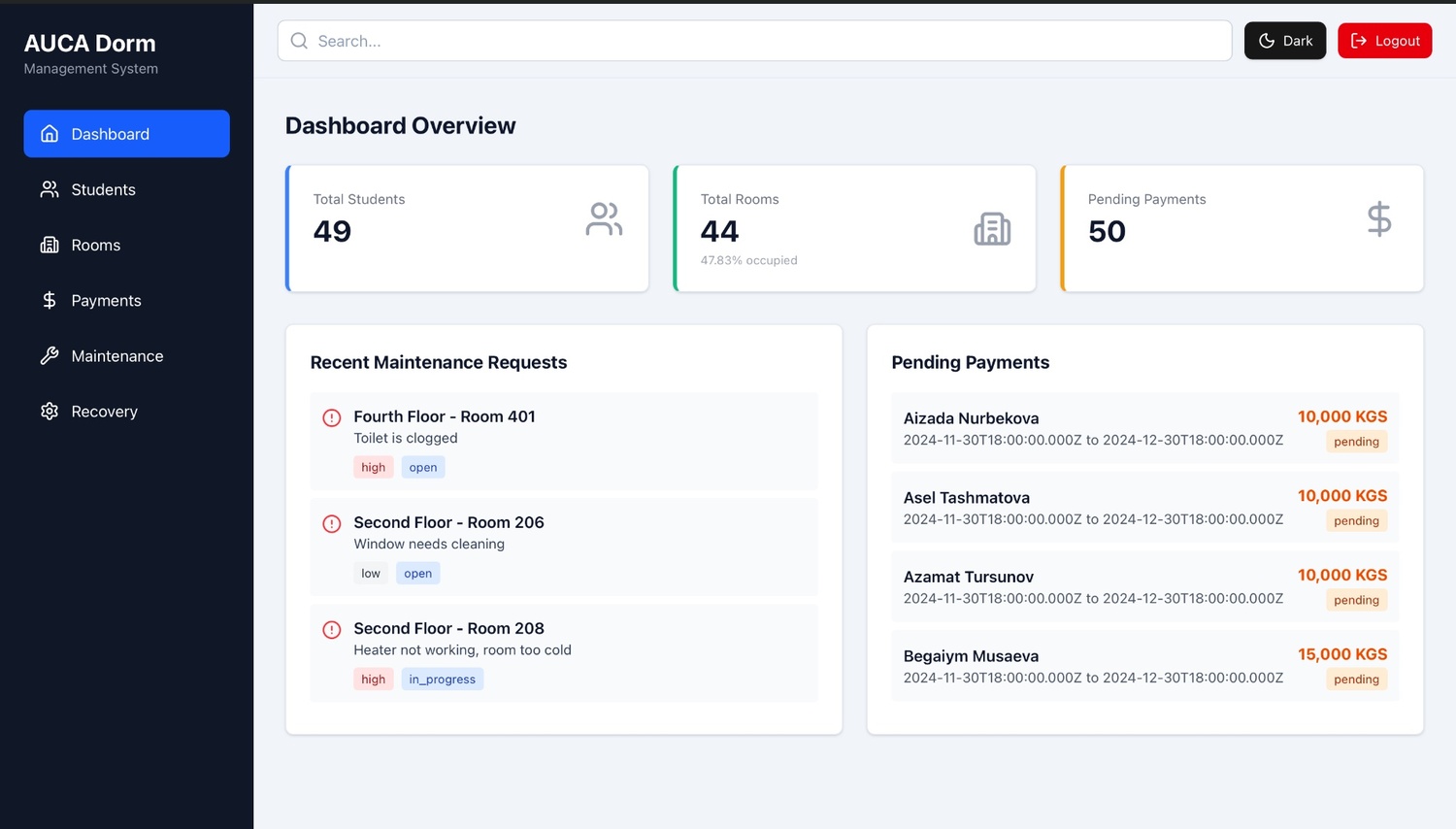Click the high tag on Room 208 request
Viewport: 1456px width, 829px height.
(x=374, y=679)
